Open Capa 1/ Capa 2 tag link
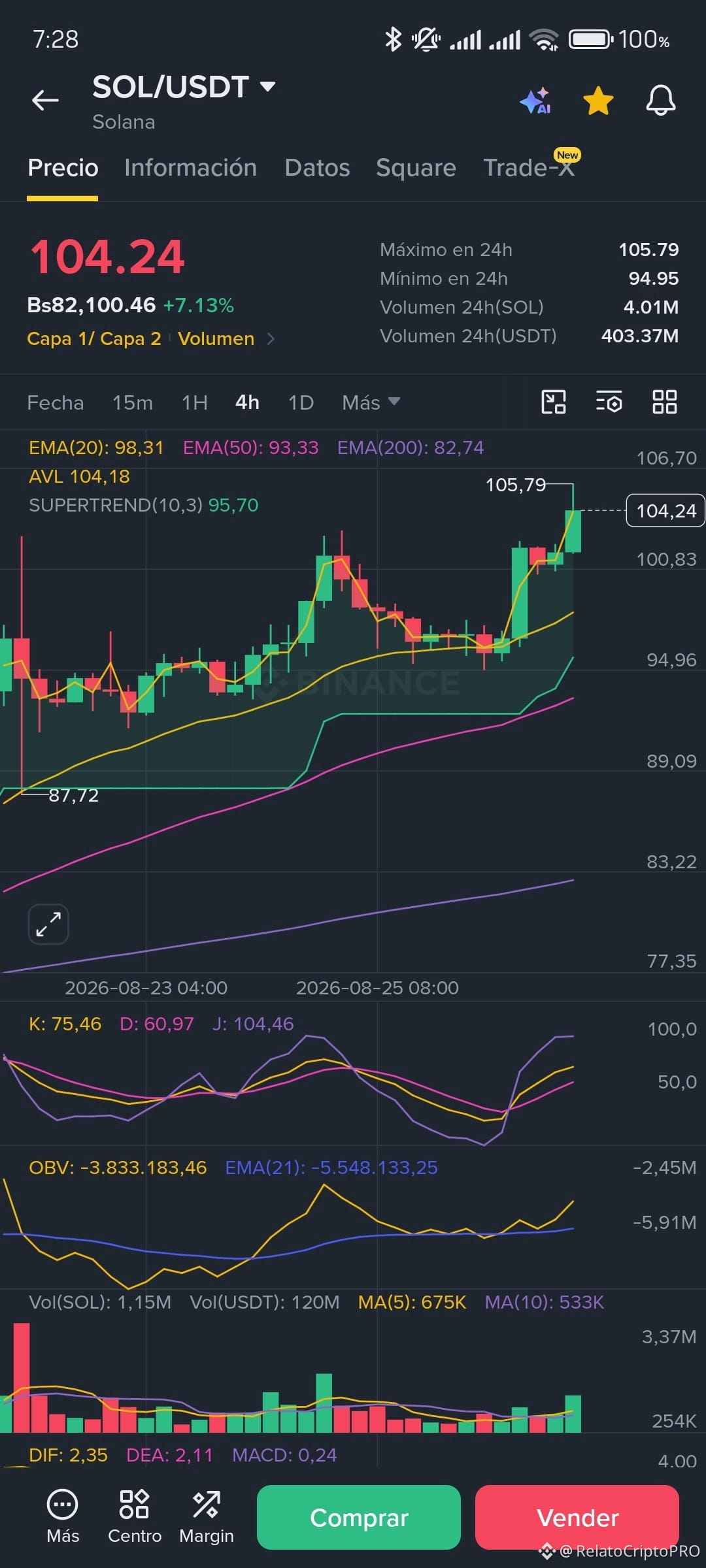This screenshot has height=1568, width=706. click(94, 338)
